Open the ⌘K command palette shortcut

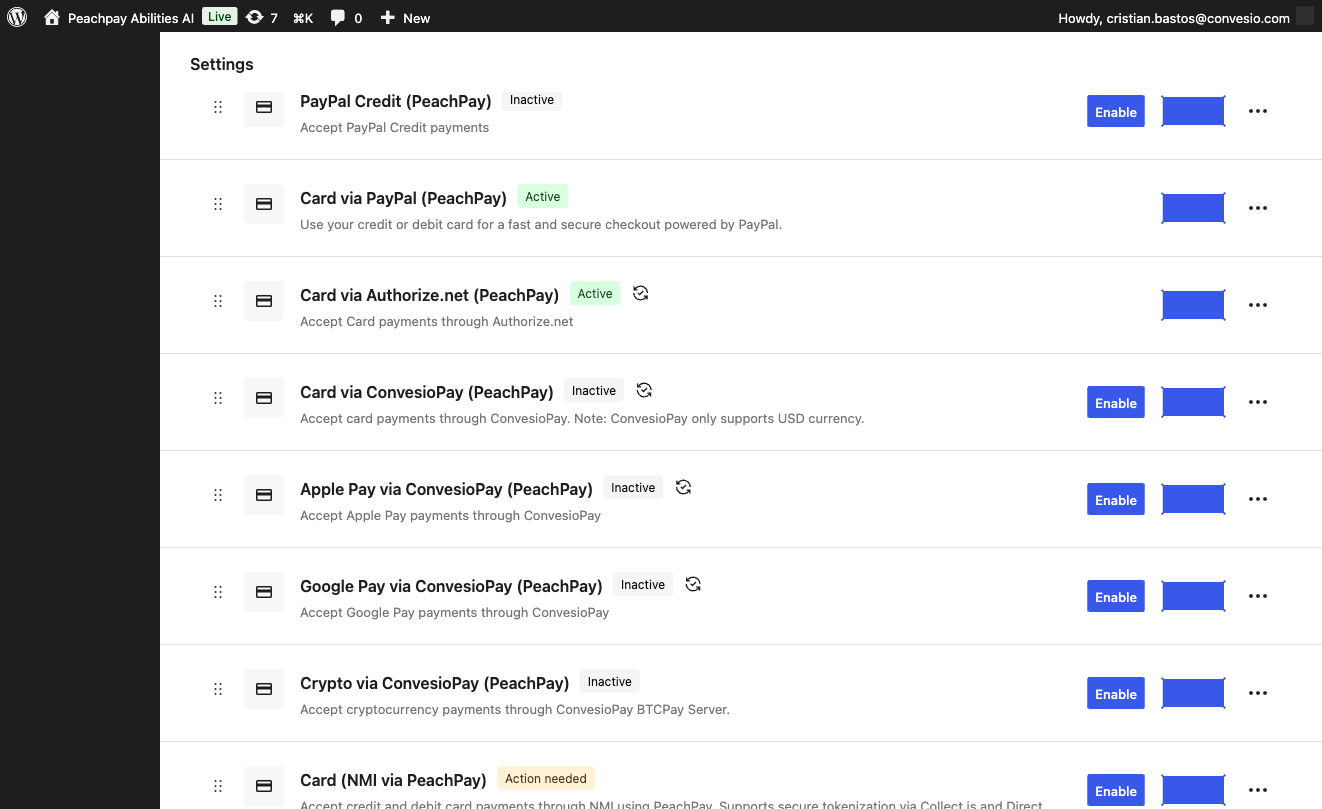[x=303, y=18]
